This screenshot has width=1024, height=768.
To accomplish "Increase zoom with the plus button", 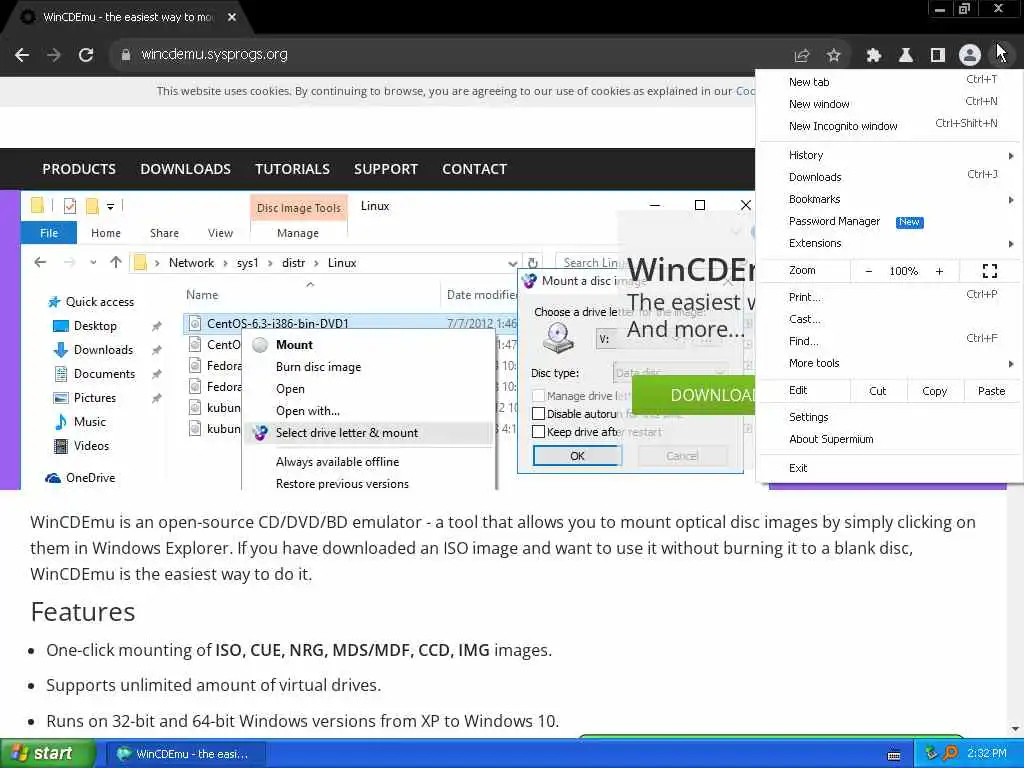I will click(939, 271).
